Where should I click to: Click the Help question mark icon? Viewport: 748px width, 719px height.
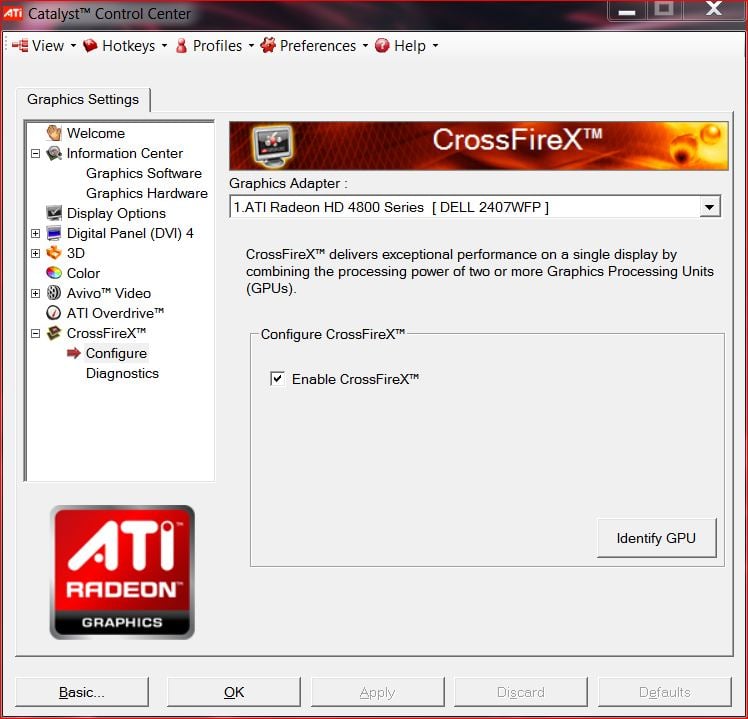click(382, 46)
